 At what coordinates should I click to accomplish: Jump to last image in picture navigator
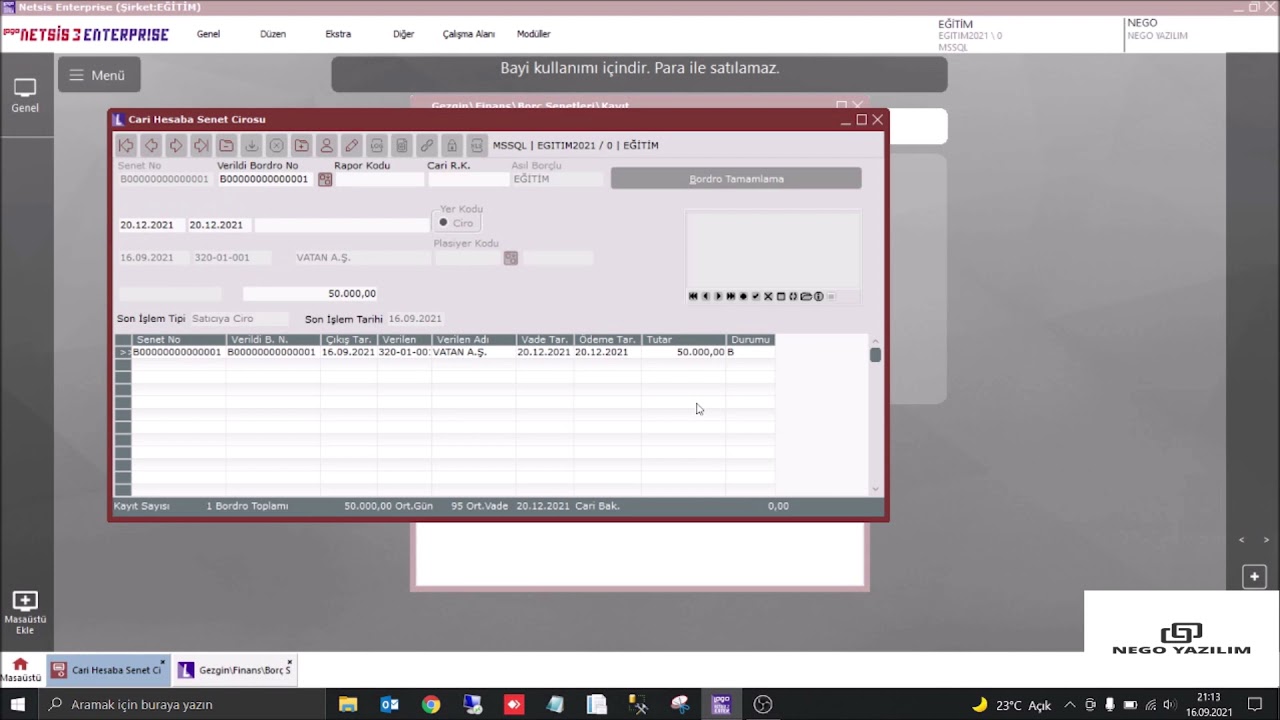731,296
